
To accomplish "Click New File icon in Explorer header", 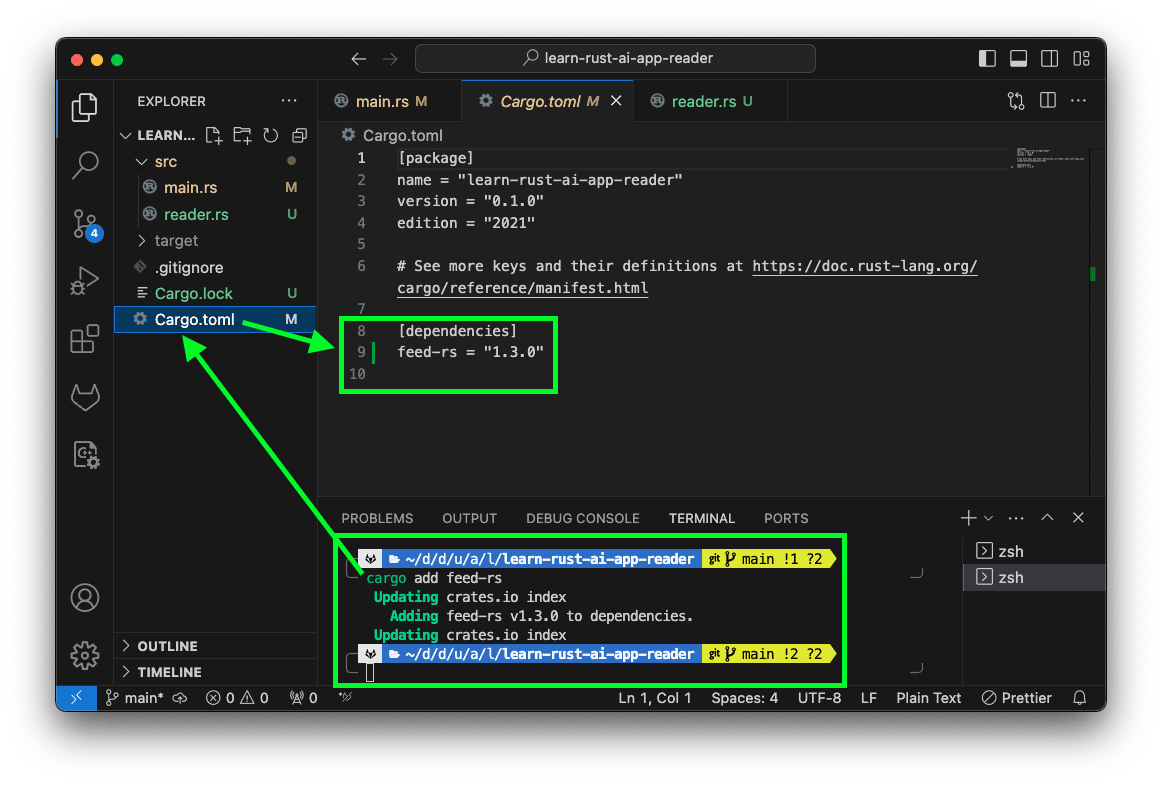I will pyautogui.click(x=214, y=135).
